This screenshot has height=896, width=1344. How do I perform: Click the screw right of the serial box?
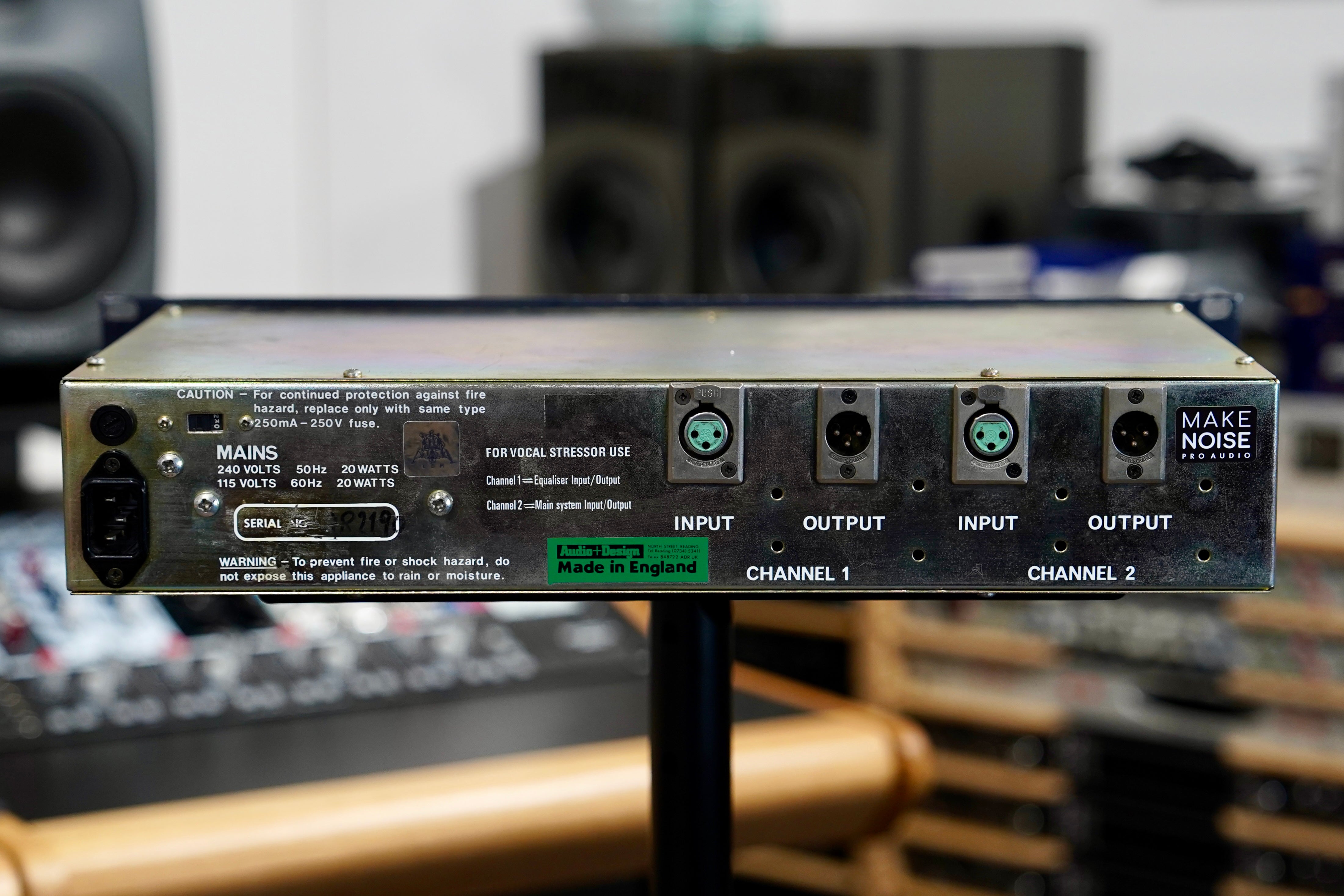point(440,503)
